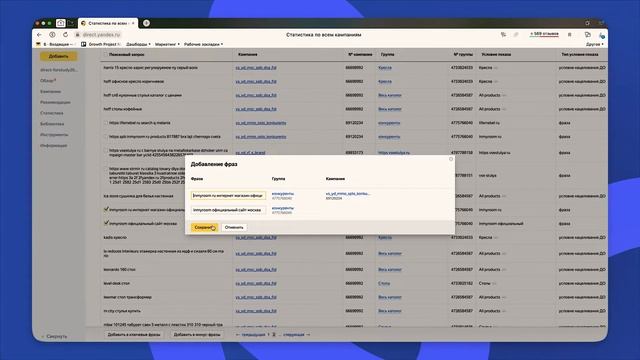Open the campaign link in the 'hoff столы кофейные' row
The image size is (640, 360).
(256, 109)
